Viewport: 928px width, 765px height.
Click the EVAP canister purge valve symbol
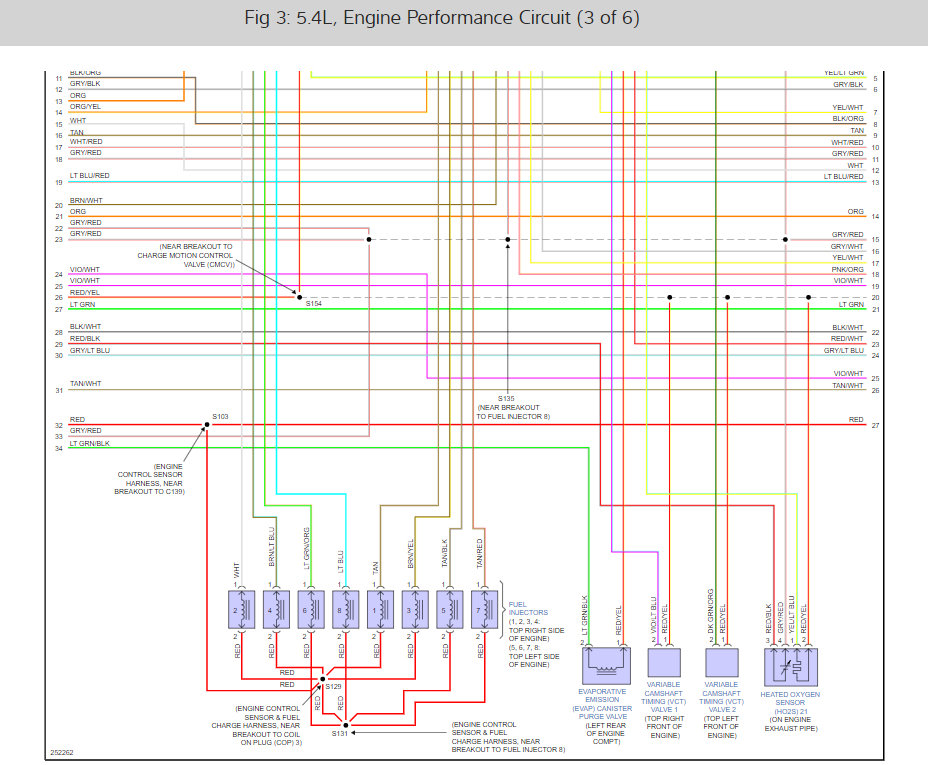[607, 665]
